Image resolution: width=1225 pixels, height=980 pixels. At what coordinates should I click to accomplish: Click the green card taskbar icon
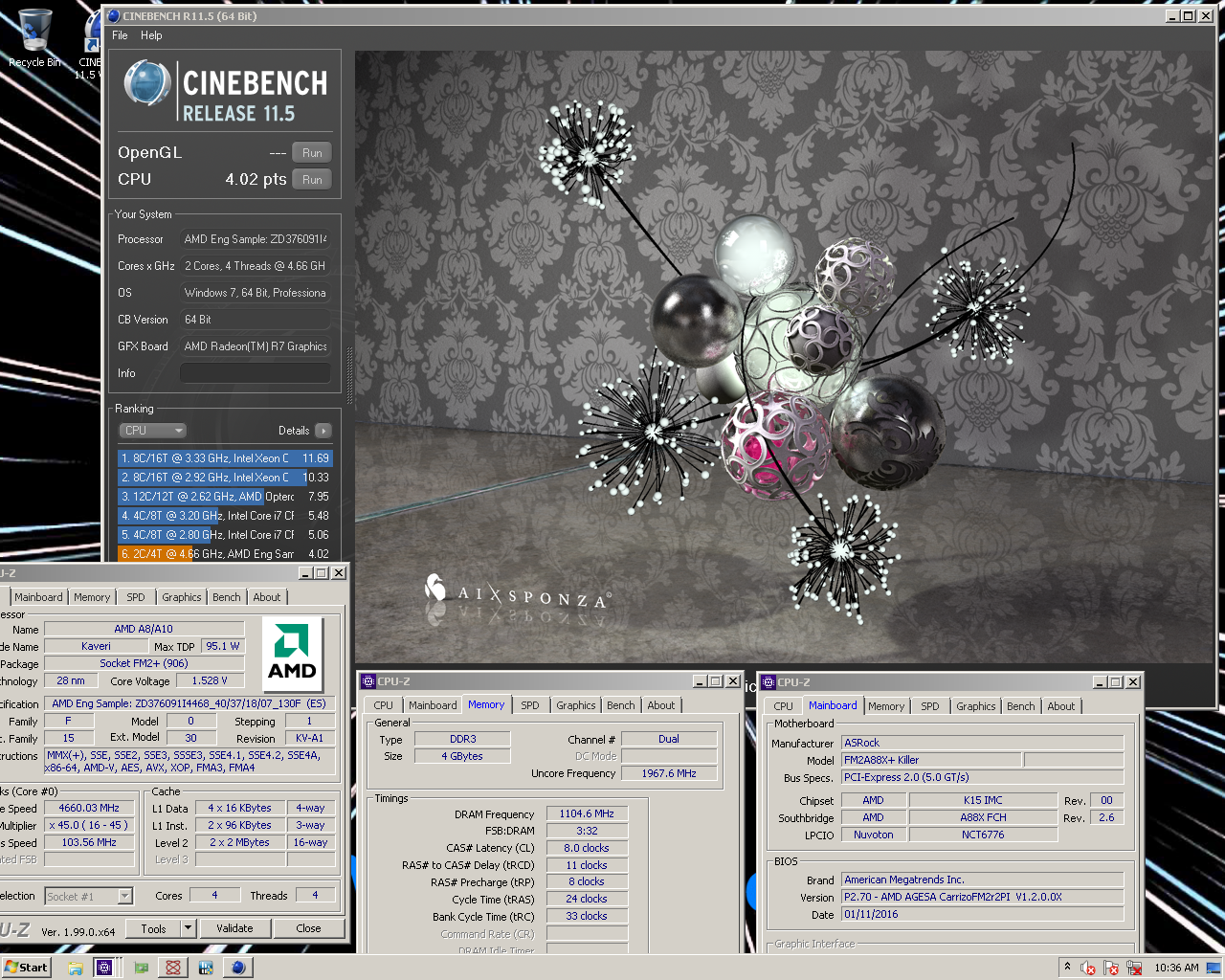[141, 968]
